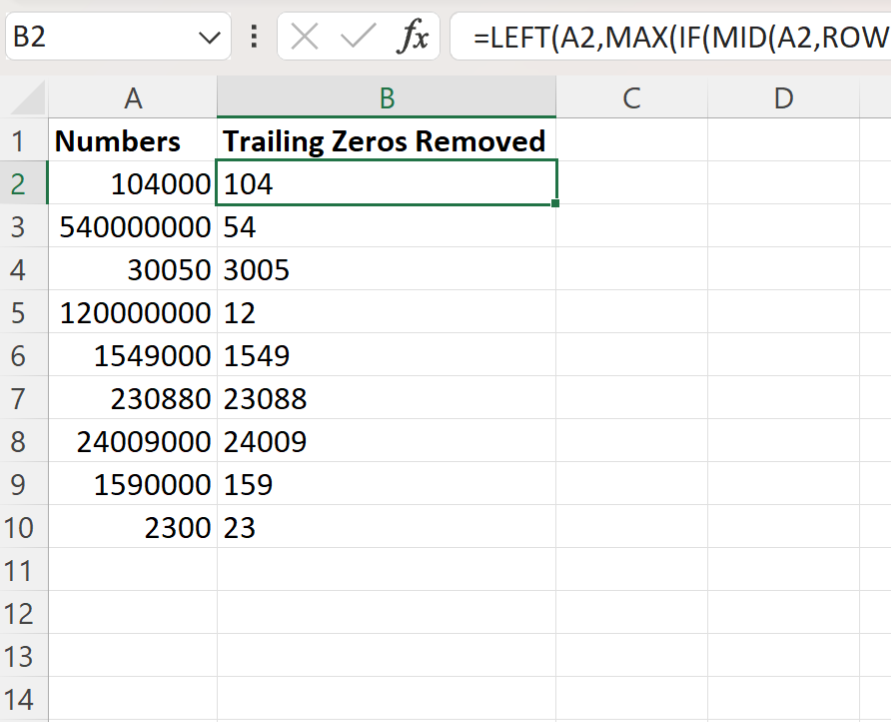Click the fill handle of cell B2

click(556, 202)
